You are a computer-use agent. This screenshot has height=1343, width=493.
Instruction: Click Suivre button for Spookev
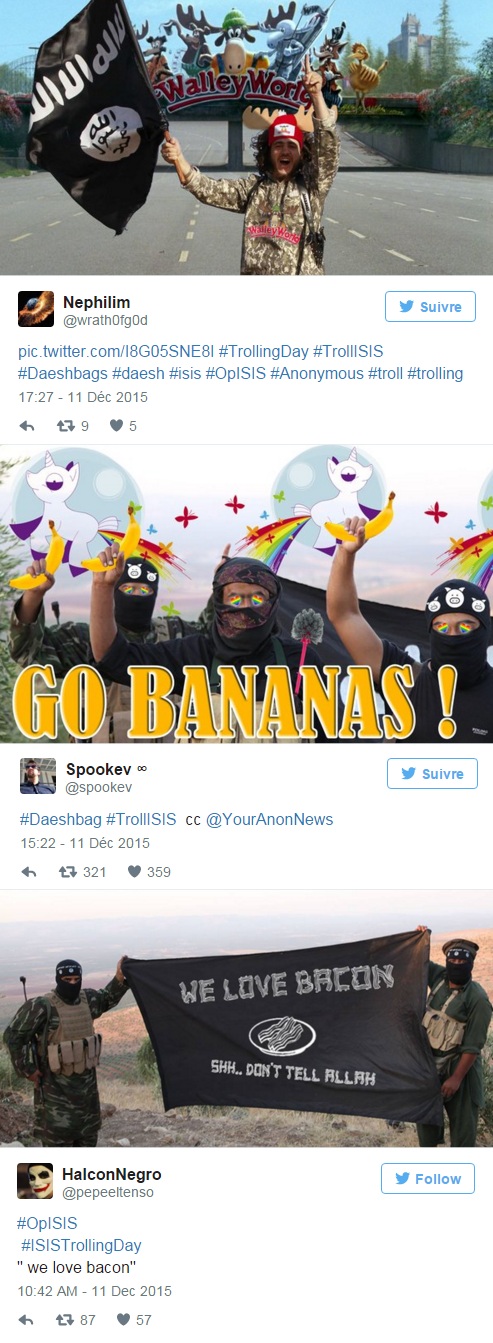(x=432, y=773)
